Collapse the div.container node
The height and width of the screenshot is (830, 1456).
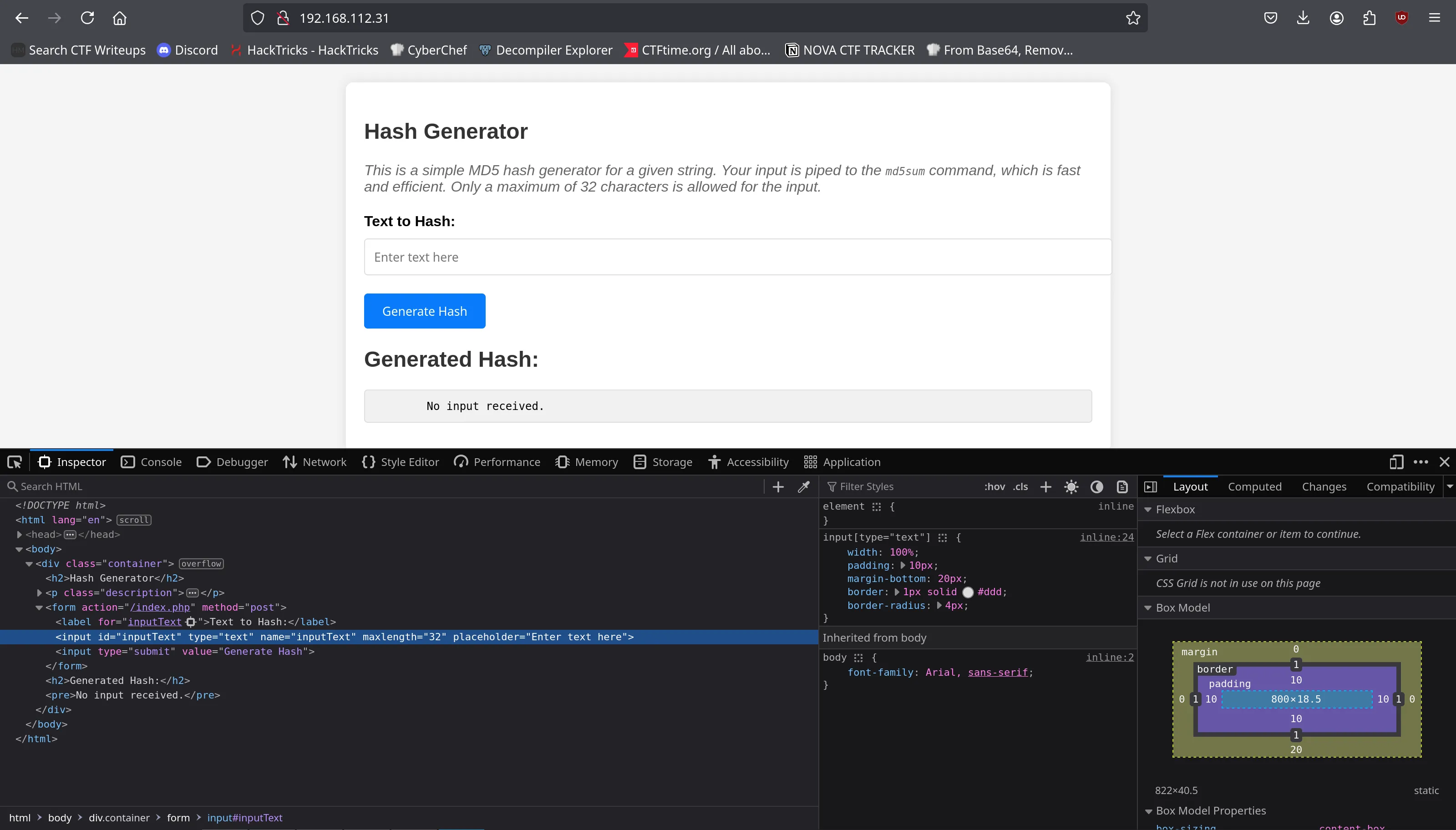click(29, 564)
